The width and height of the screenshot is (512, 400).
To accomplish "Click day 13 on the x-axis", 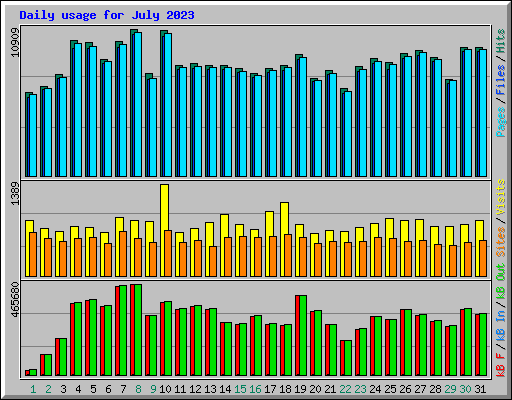I will (210, 389).
